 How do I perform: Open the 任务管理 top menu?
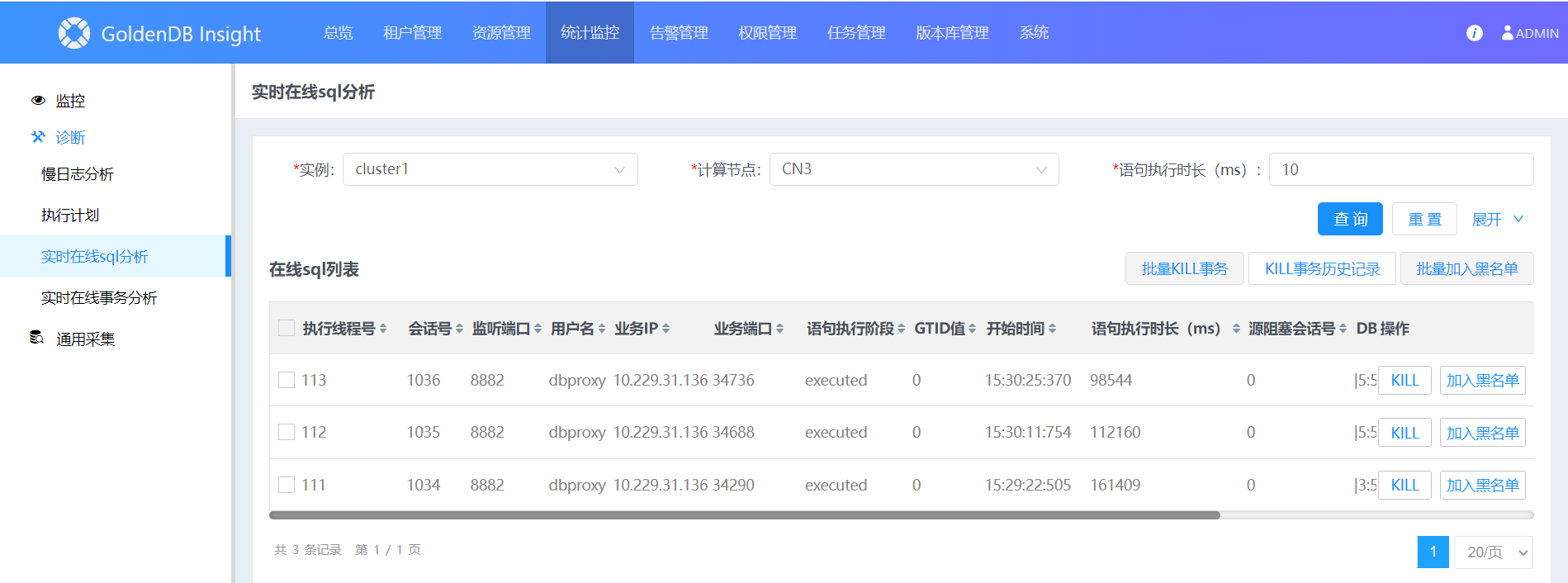856,33
